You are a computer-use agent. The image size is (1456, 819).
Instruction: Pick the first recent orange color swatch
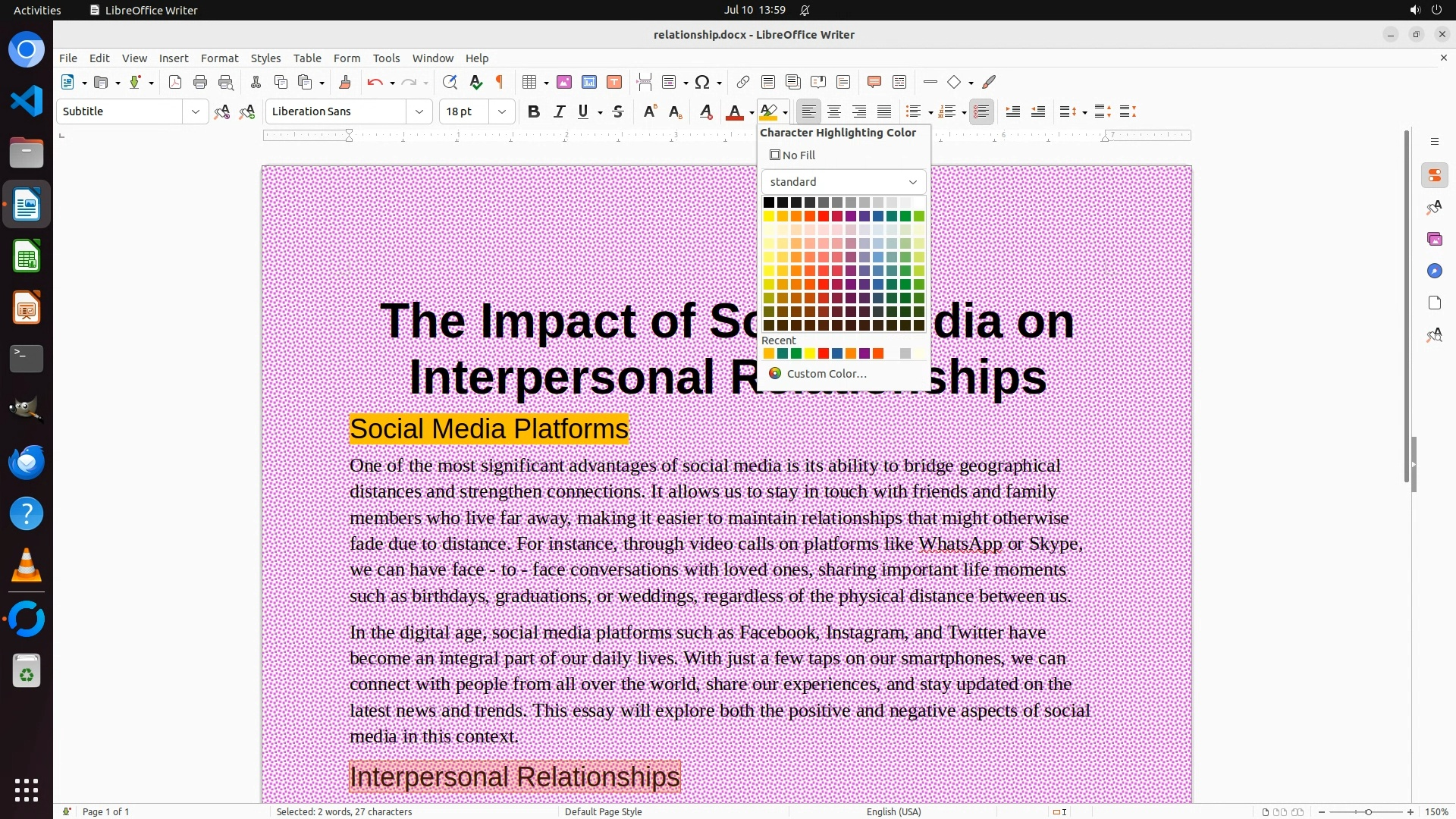point(769,354)
